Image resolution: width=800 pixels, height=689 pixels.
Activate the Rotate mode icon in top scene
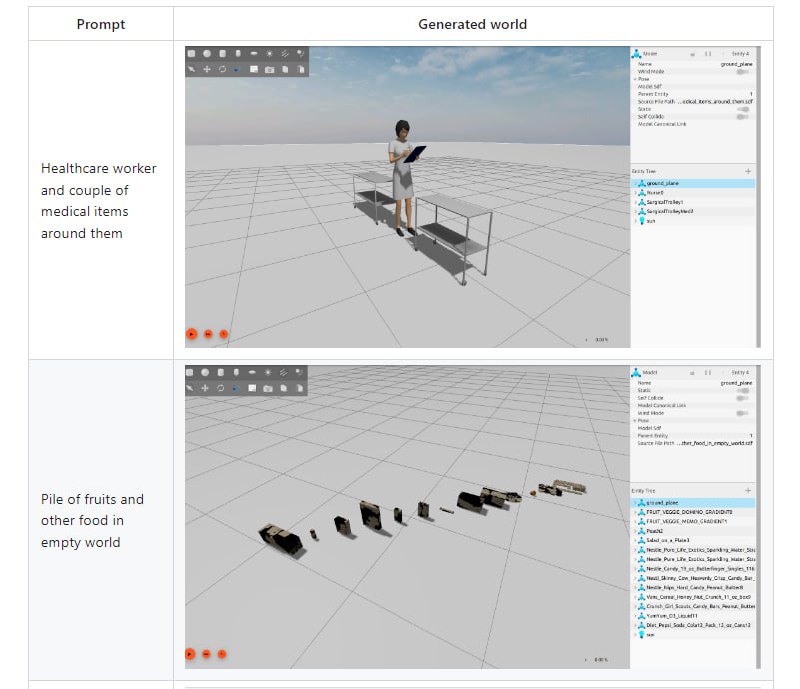[x=221, y=69]
